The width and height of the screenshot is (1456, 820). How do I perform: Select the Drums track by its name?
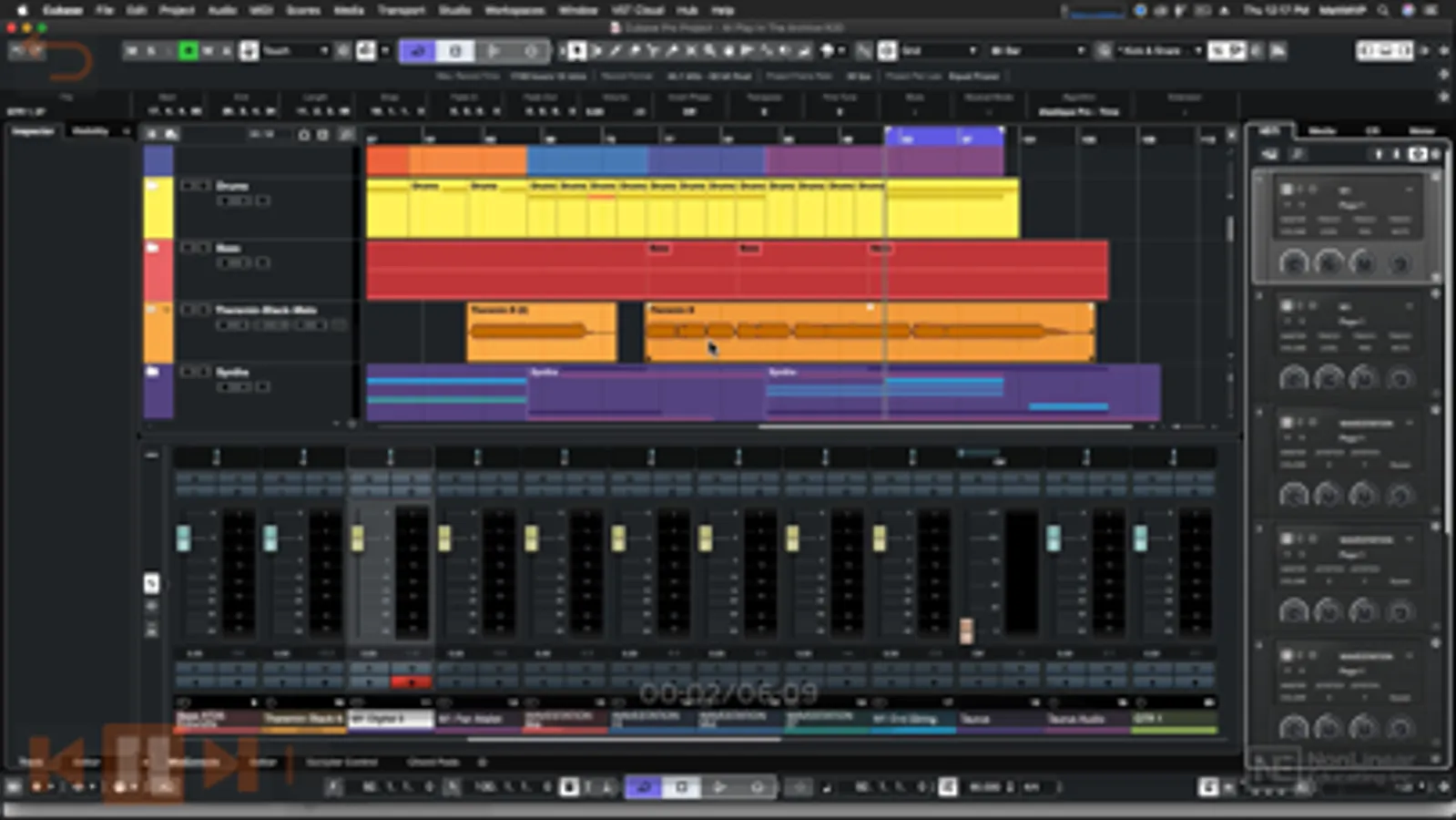point(232,186)
